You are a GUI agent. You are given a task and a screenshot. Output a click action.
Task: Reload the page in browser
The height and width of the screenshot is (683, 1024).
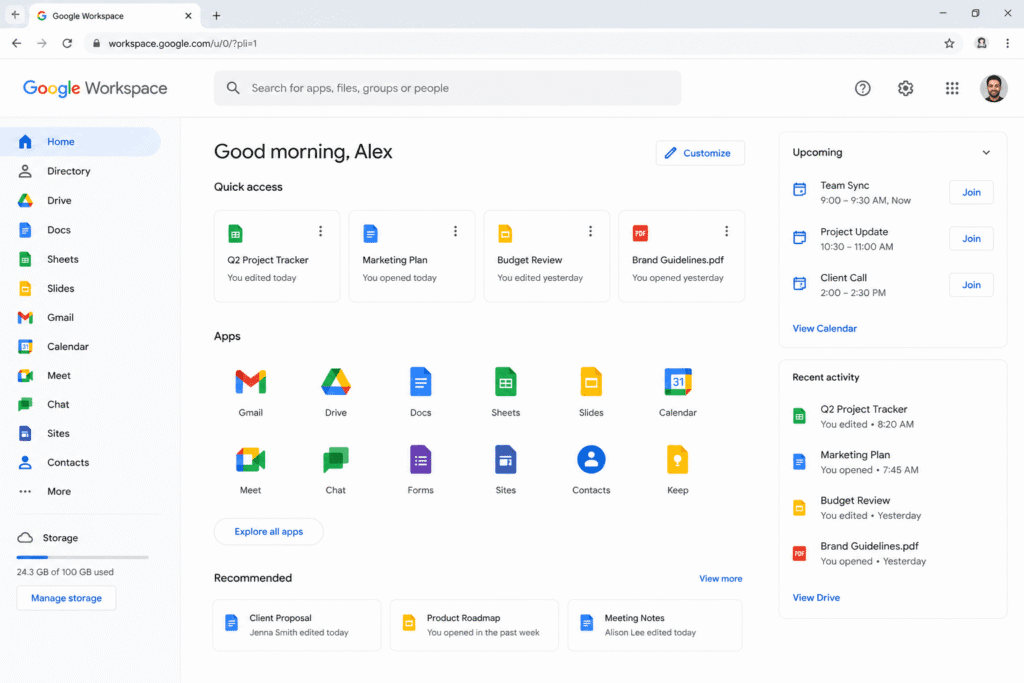[x=67, y=43]
